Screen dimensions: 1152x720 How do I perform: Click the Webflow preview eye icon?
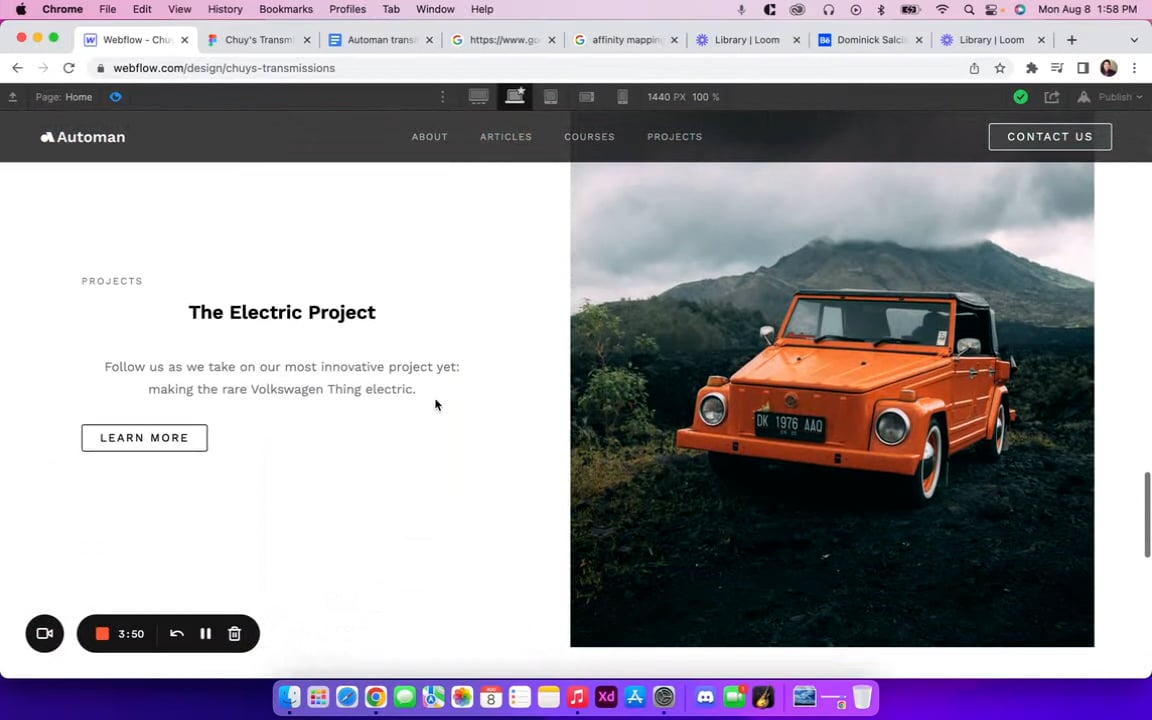[115, 97]
